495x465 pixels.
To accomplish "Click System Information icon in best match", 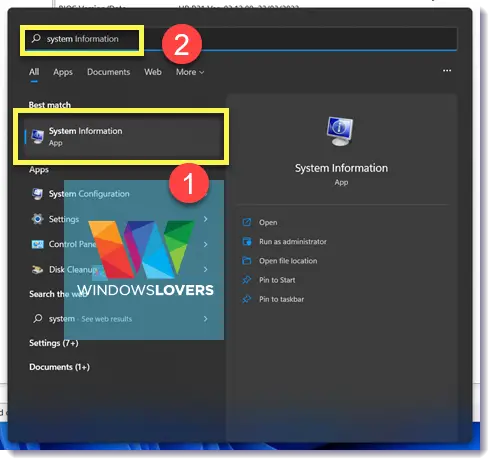I will 37,137.
